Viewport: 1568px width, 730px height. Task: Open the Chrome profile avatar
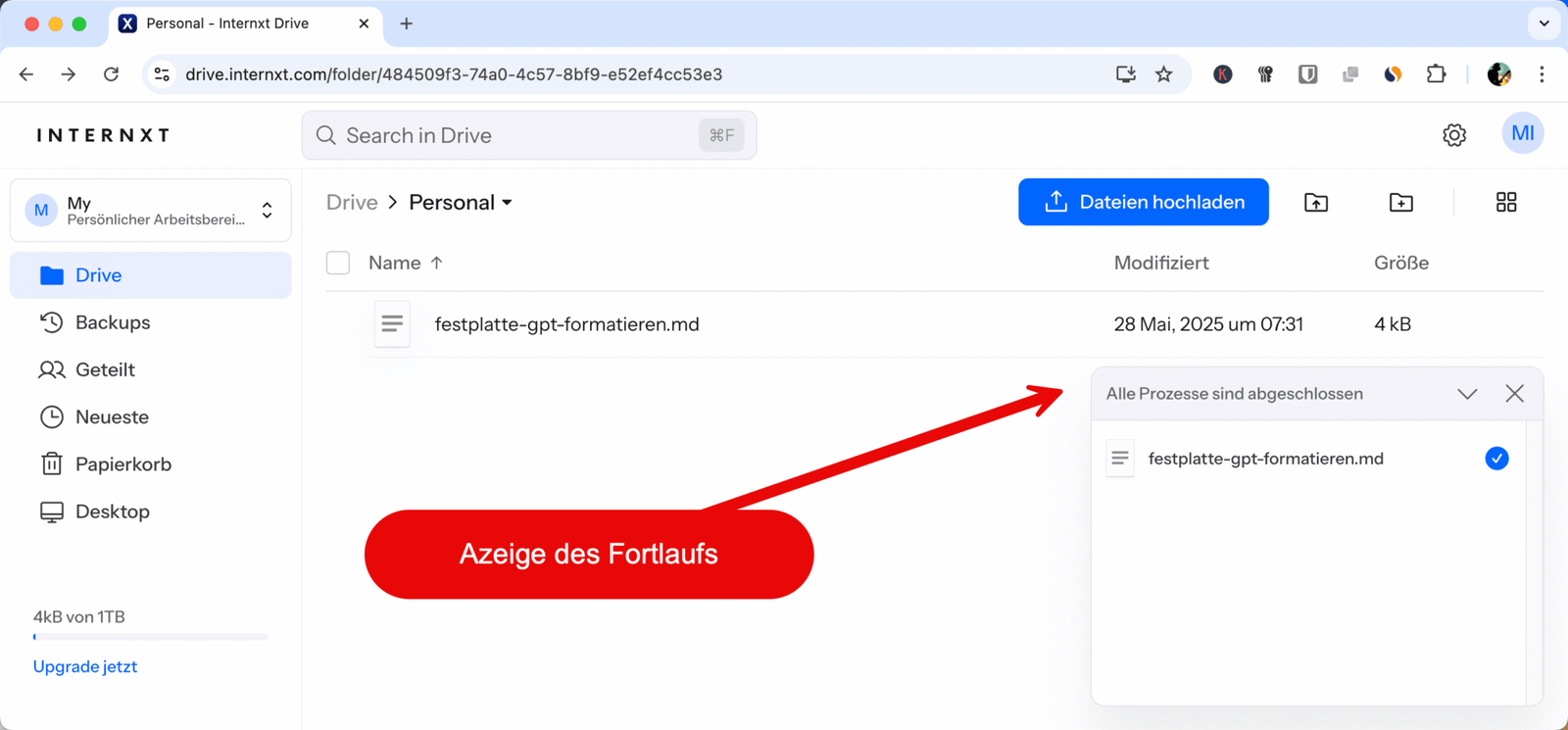click(x=1499, y=74)
